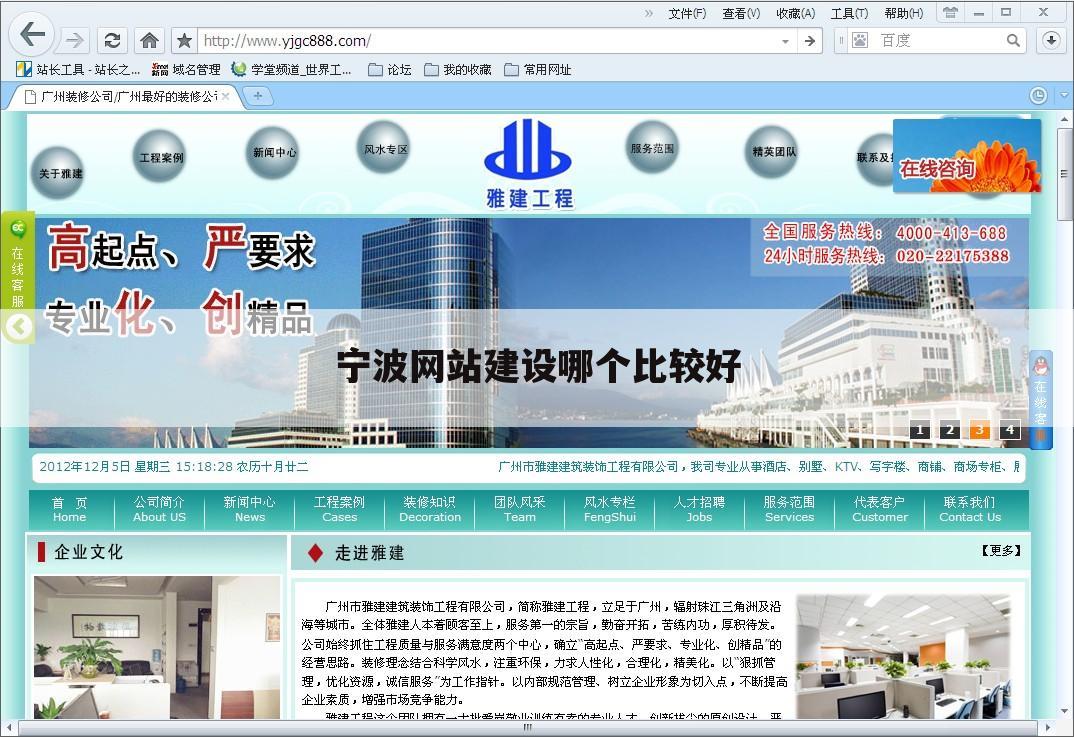Image resolution: width=1074 pixels, height=737 pixels.
Task: Click the camera icon beside the search box
Action: point(861,41)
